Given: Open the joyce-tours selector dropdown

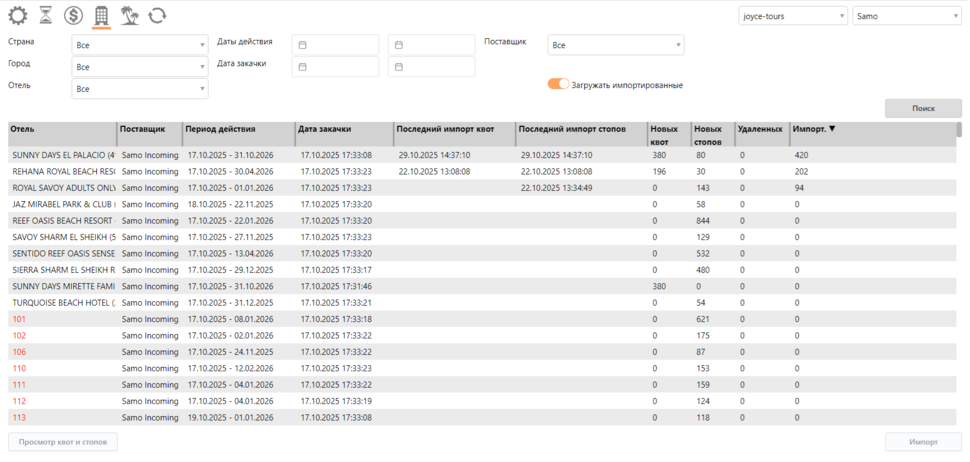Looking at the screenshot, I should (793, 16).
